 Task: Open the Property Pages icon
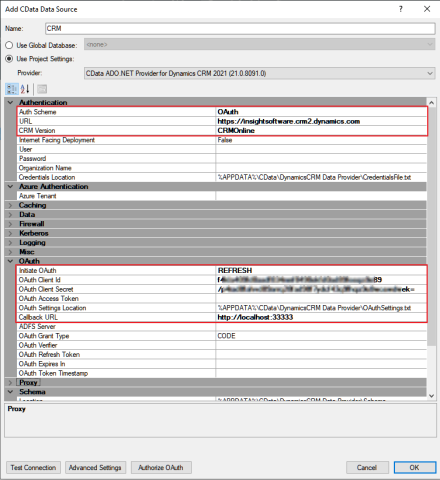point(42,89)
